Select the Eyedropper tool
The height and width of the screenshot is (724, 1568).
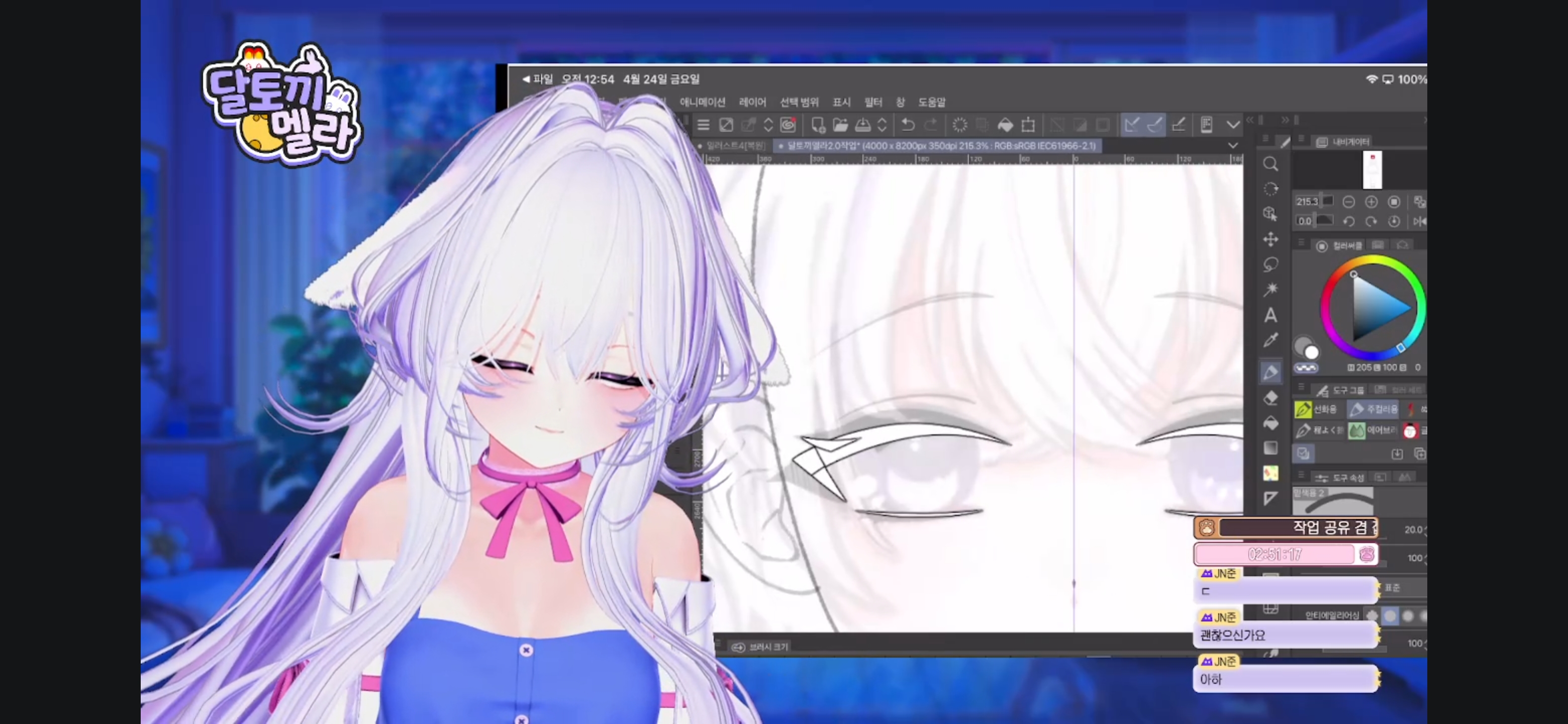click(1270, 340)
